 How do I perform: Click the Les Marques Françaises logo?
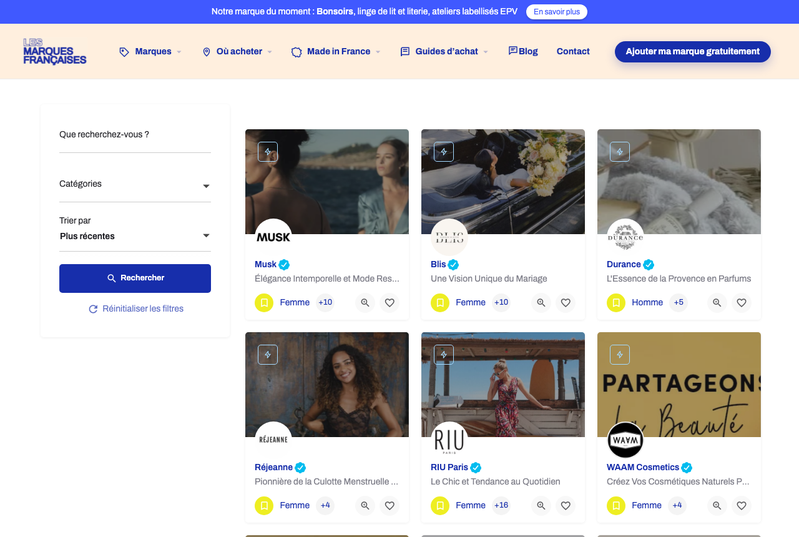pos(55,51)
